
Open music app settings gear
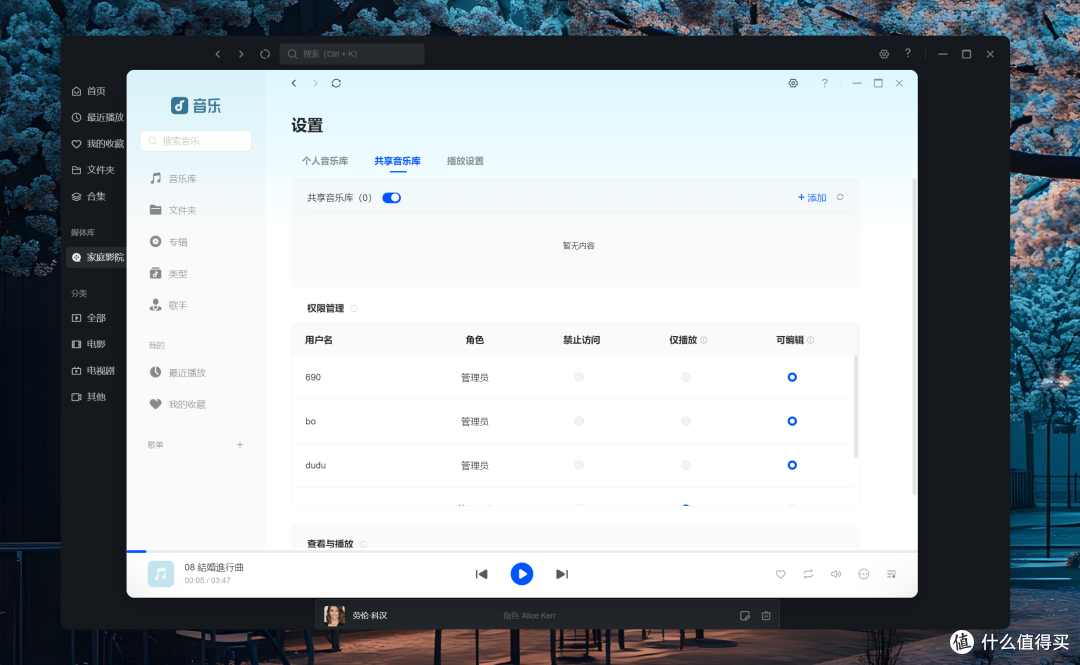point(793,83)
